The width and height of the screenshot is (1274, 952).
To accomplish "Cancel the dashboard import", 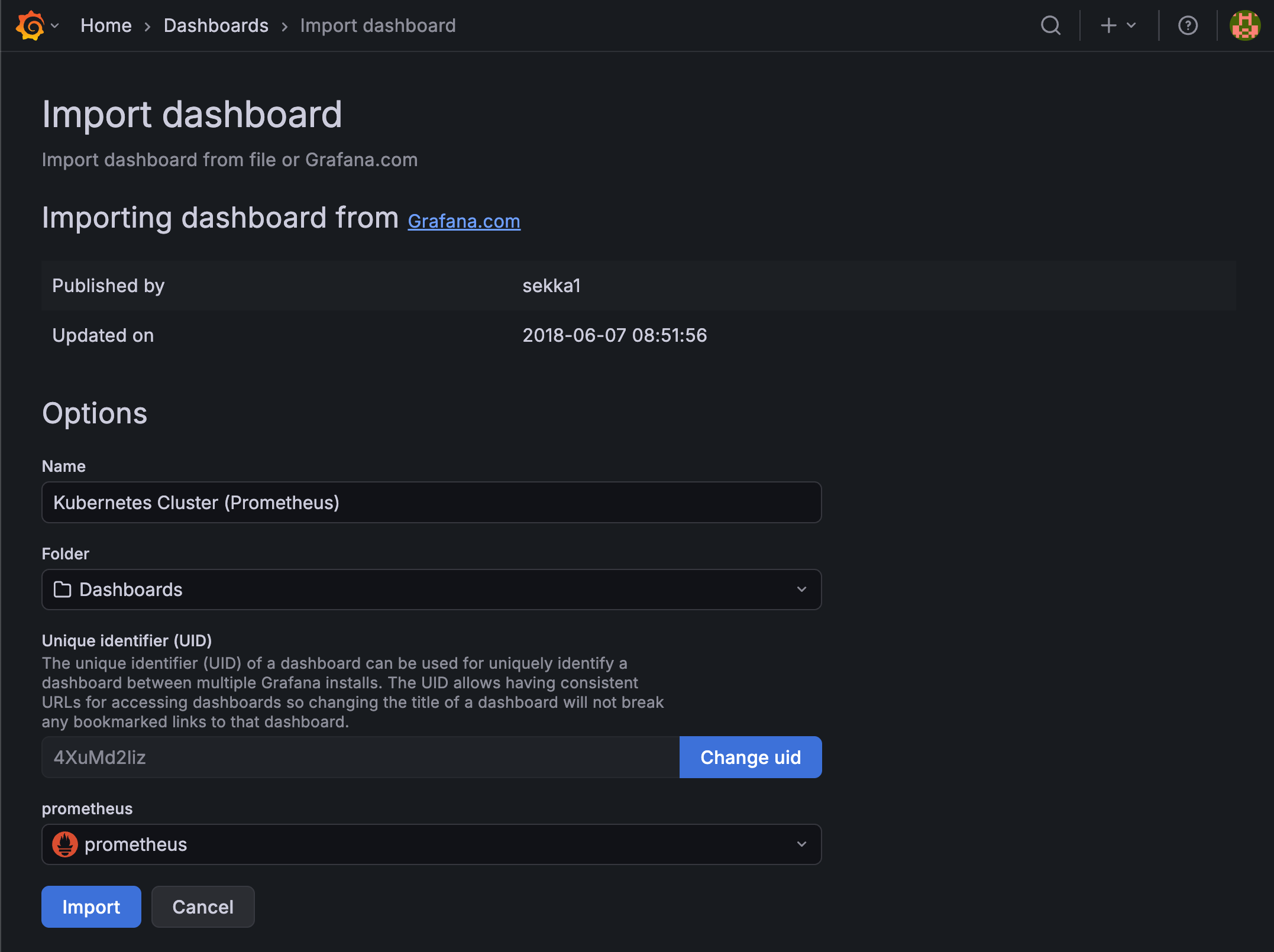I will pos(202,906).
